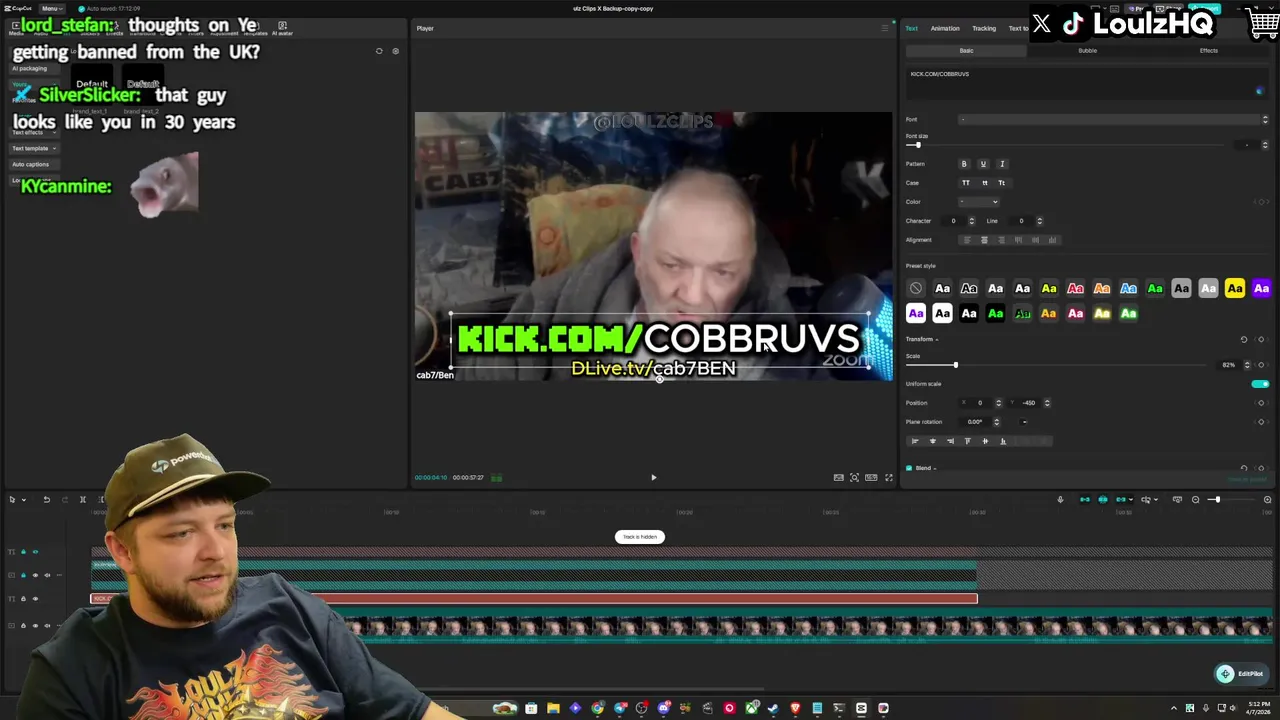Align layer to left edge of canvas
The image size is (1280, 720).
point(914,441)
